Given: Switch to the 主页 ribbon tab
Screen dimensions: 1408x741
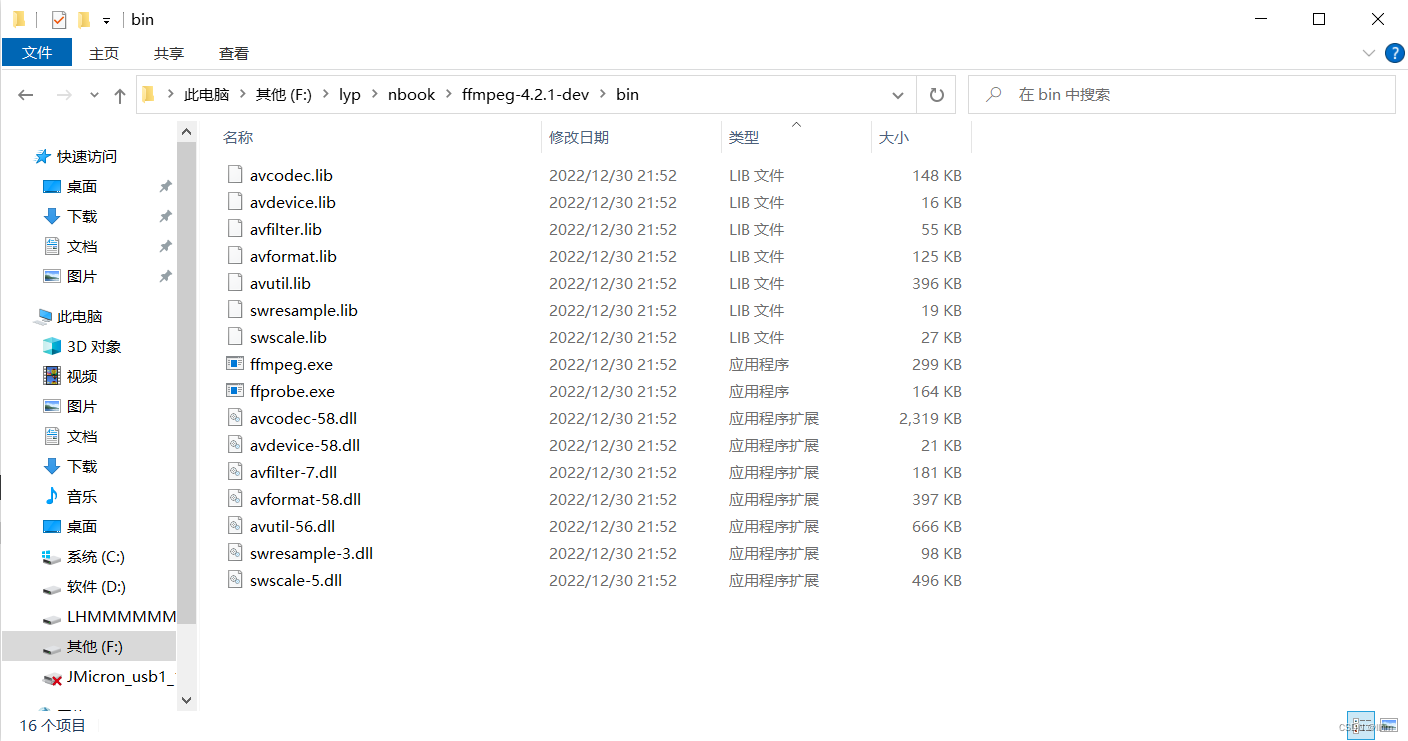Looking at the screenshot, I should tap(104, 53).
